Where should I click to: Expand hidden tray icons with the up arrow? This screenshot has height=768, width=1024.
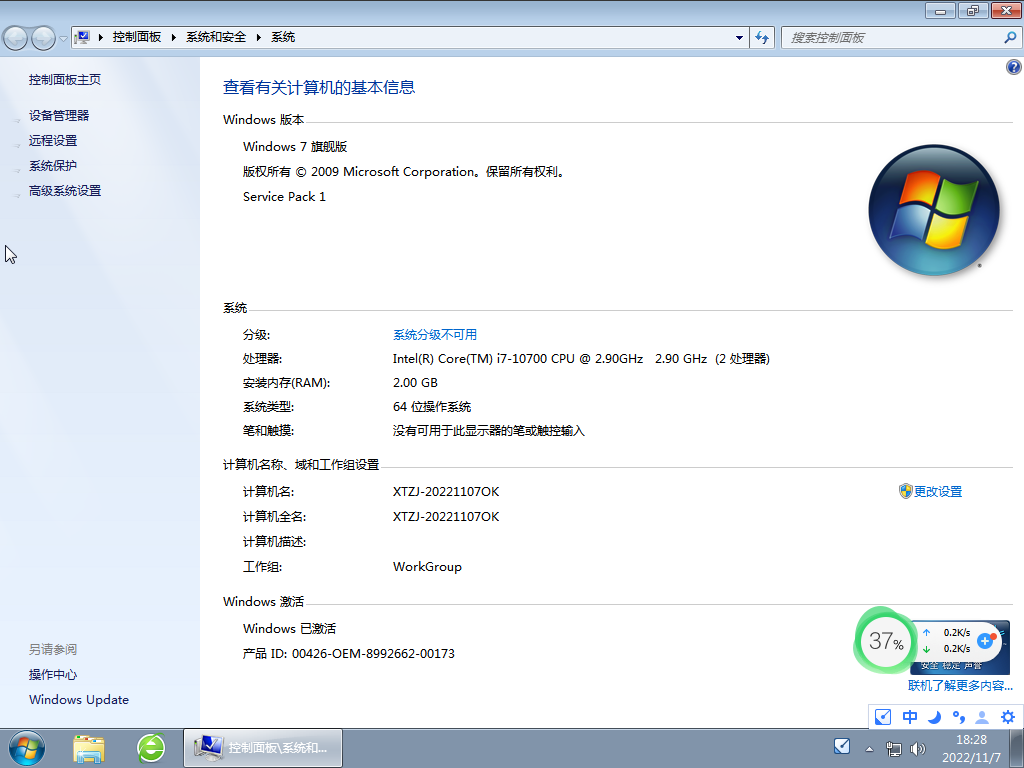click(869, 748)
